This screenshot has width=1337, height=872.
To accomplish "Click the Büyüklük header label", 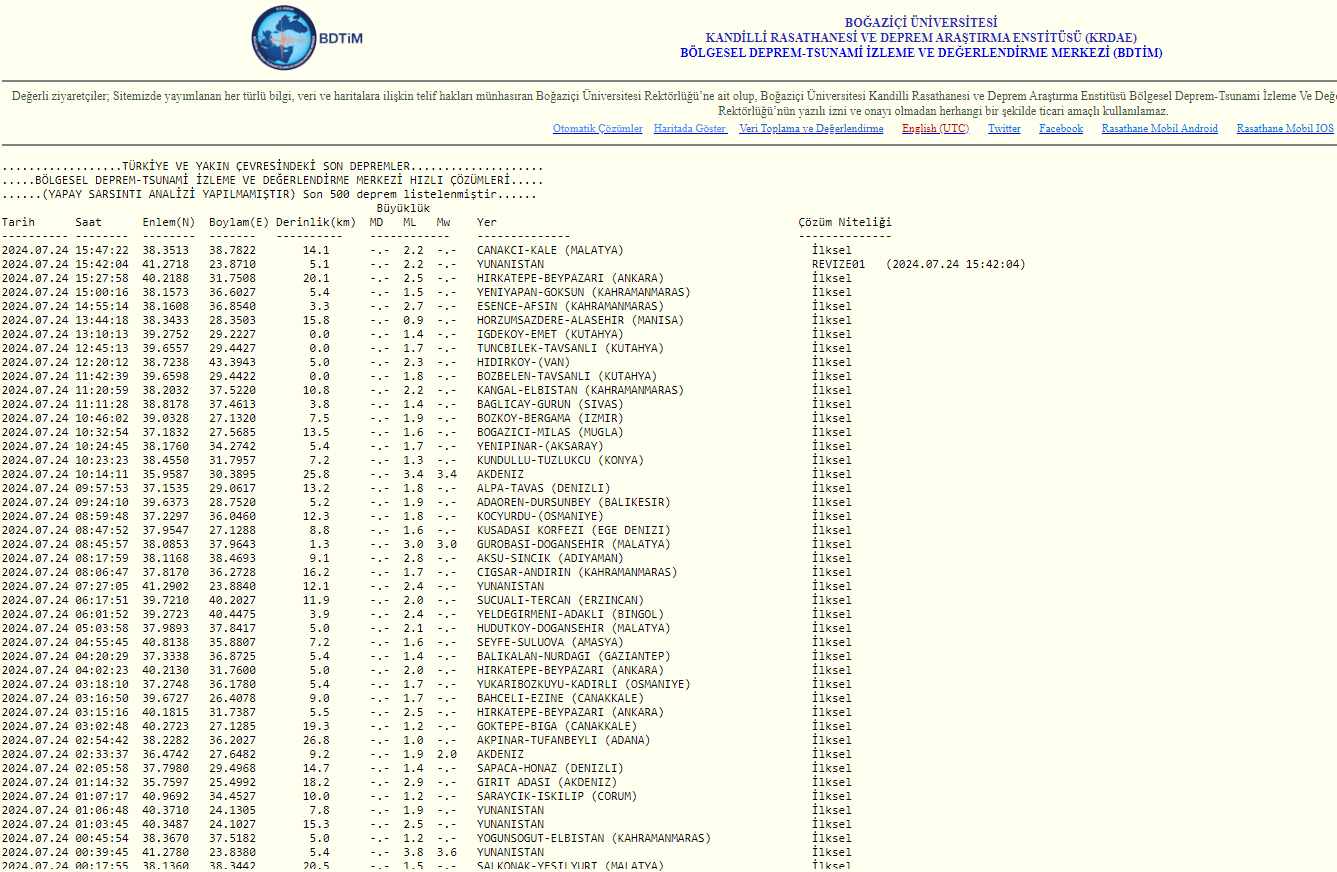I will tap(403, 208).
